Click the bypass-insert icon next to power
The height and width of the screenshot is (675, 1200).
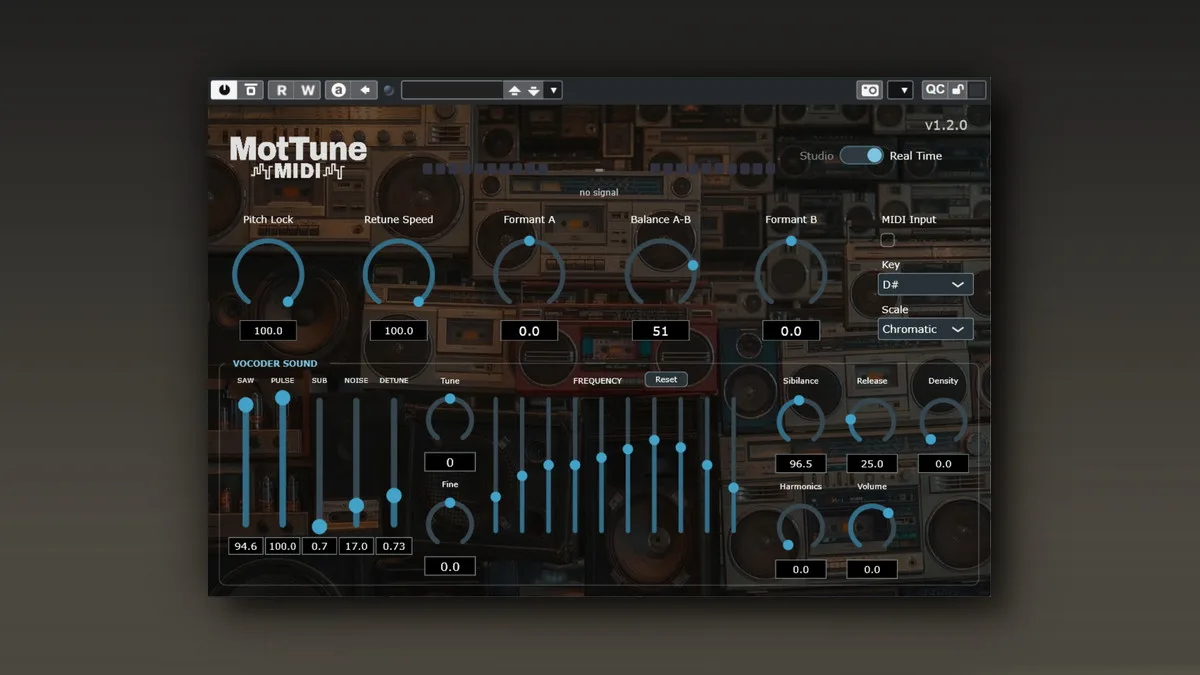pyautogui.click(x=251, y=90)
